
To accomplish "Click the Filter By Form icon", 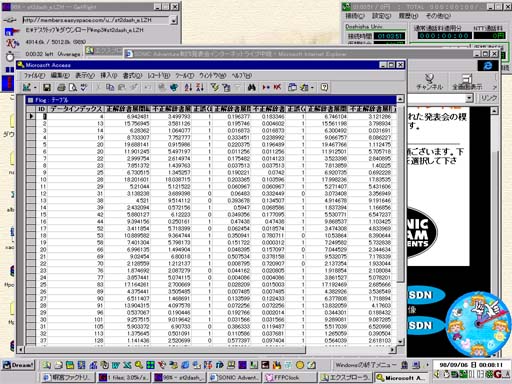I will pos(226,87).
